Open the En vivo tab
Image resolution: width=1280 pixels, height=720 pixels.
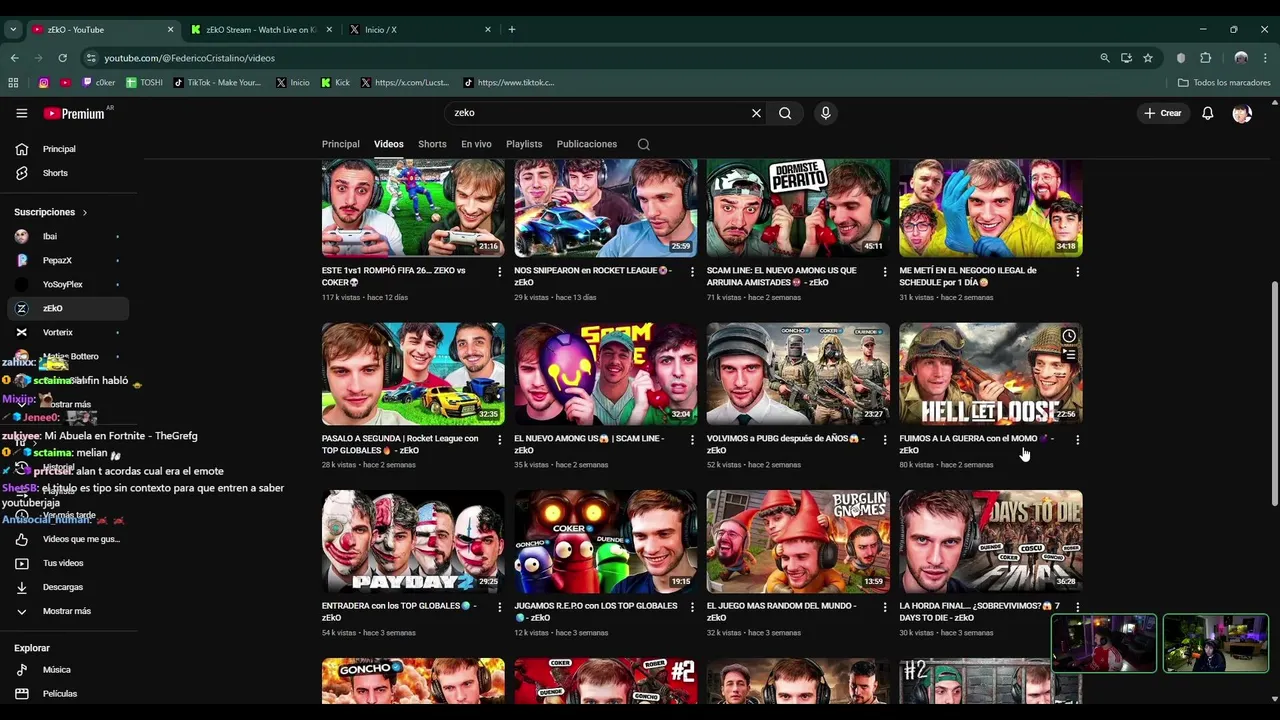point(476,144)
